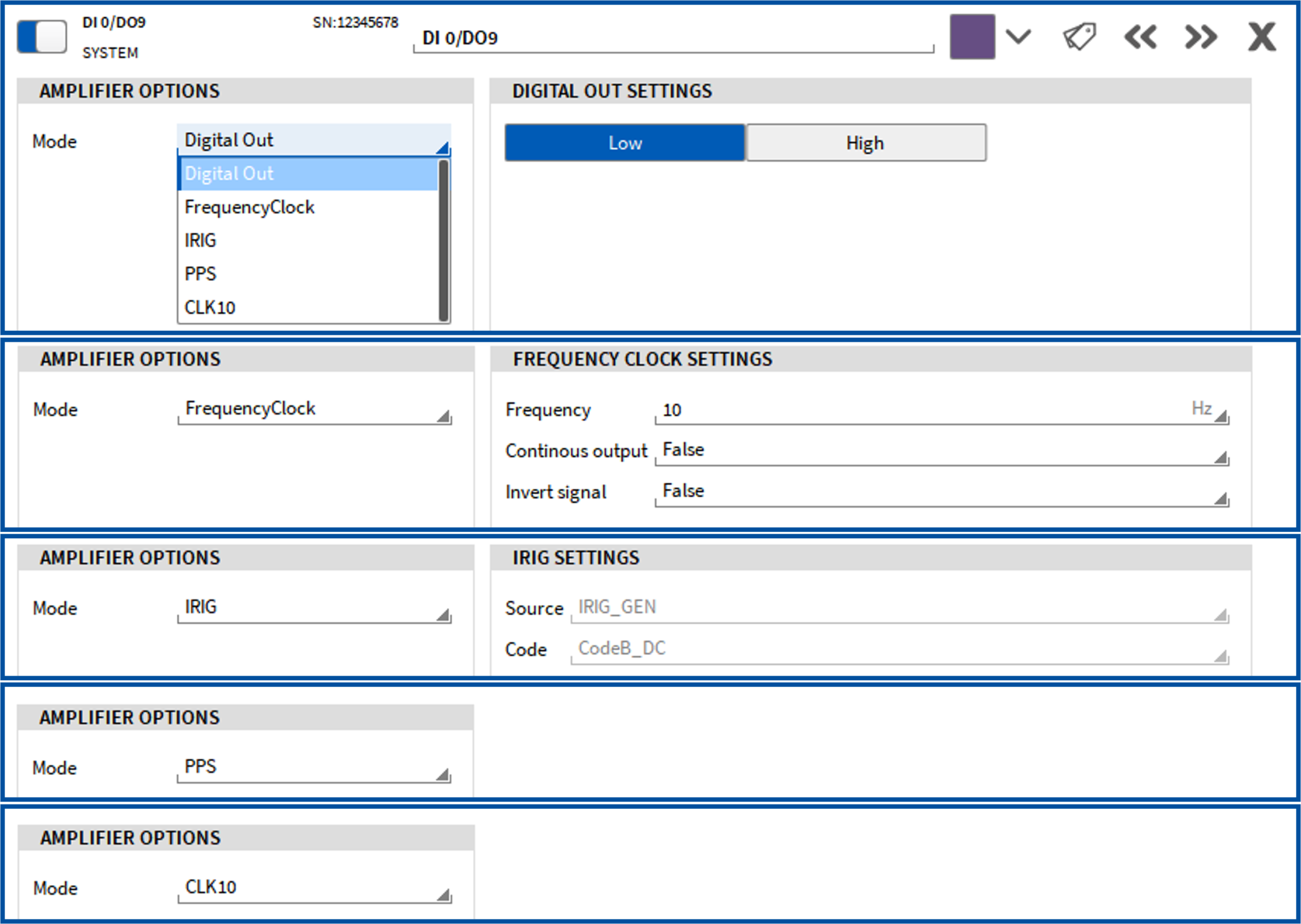Click the DI 0/DO9 channel name field
This screenshot has height=924, width=1301.
click(673, 38)
